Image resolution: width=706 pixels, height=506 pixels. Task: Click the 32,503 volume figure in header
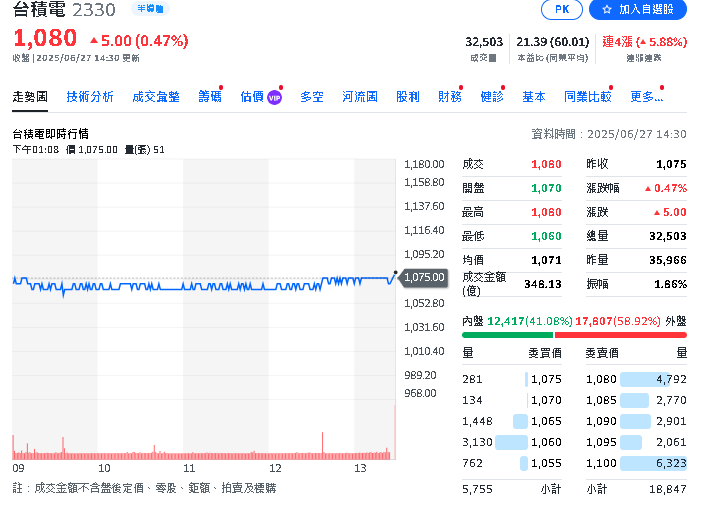pos(484,42)
